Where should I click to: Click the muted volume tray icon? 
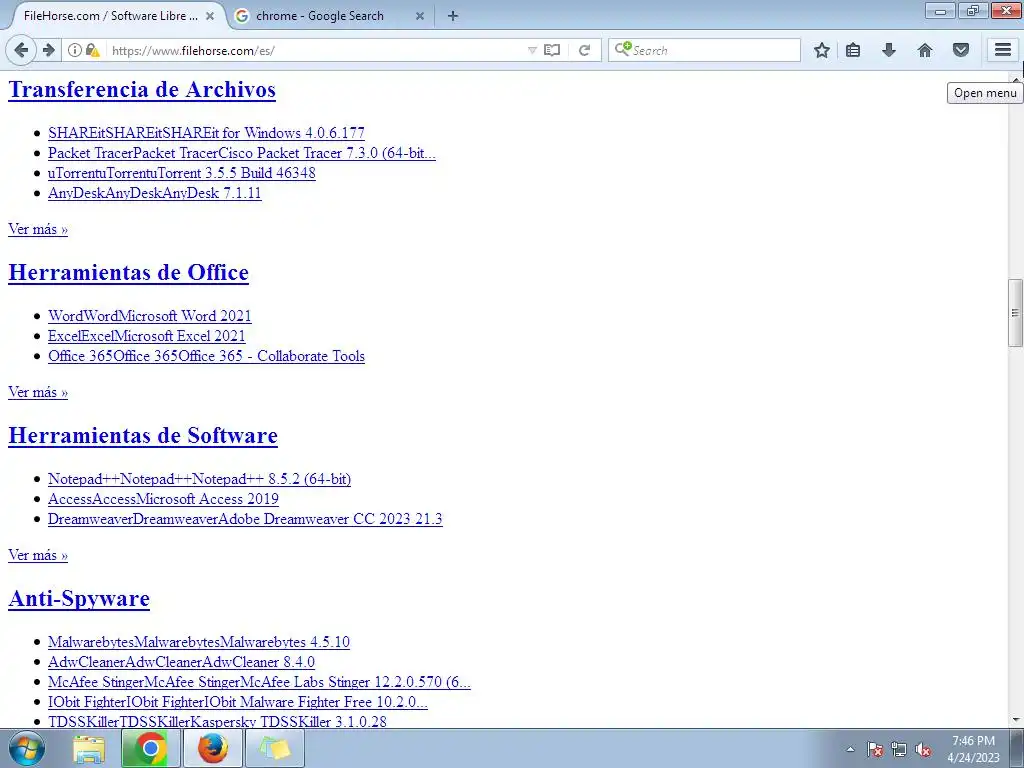923,749
